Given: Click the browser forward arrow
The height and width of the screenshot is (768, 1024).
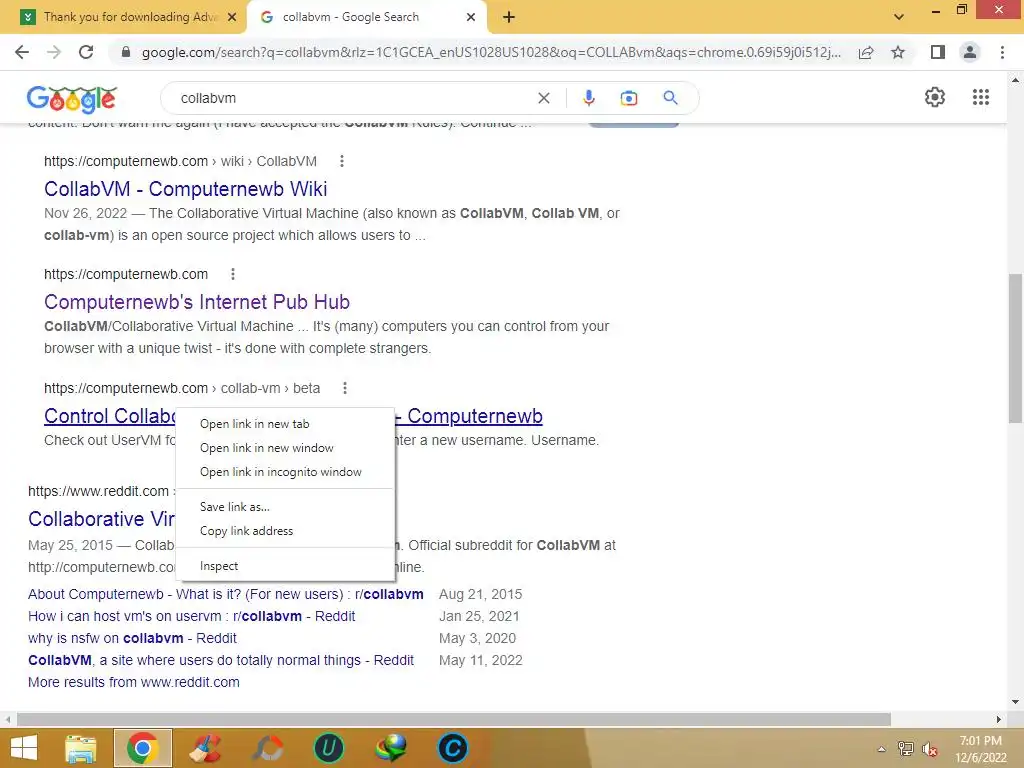Looking at the screenshot, I should click(x=54, y=52).
